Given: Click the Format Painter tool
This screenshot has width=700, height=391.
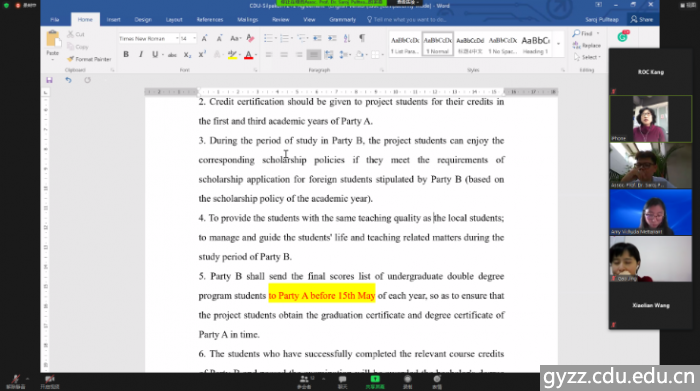Looking at the screenshot, I should pyautogui.click(x=89, y=59).
